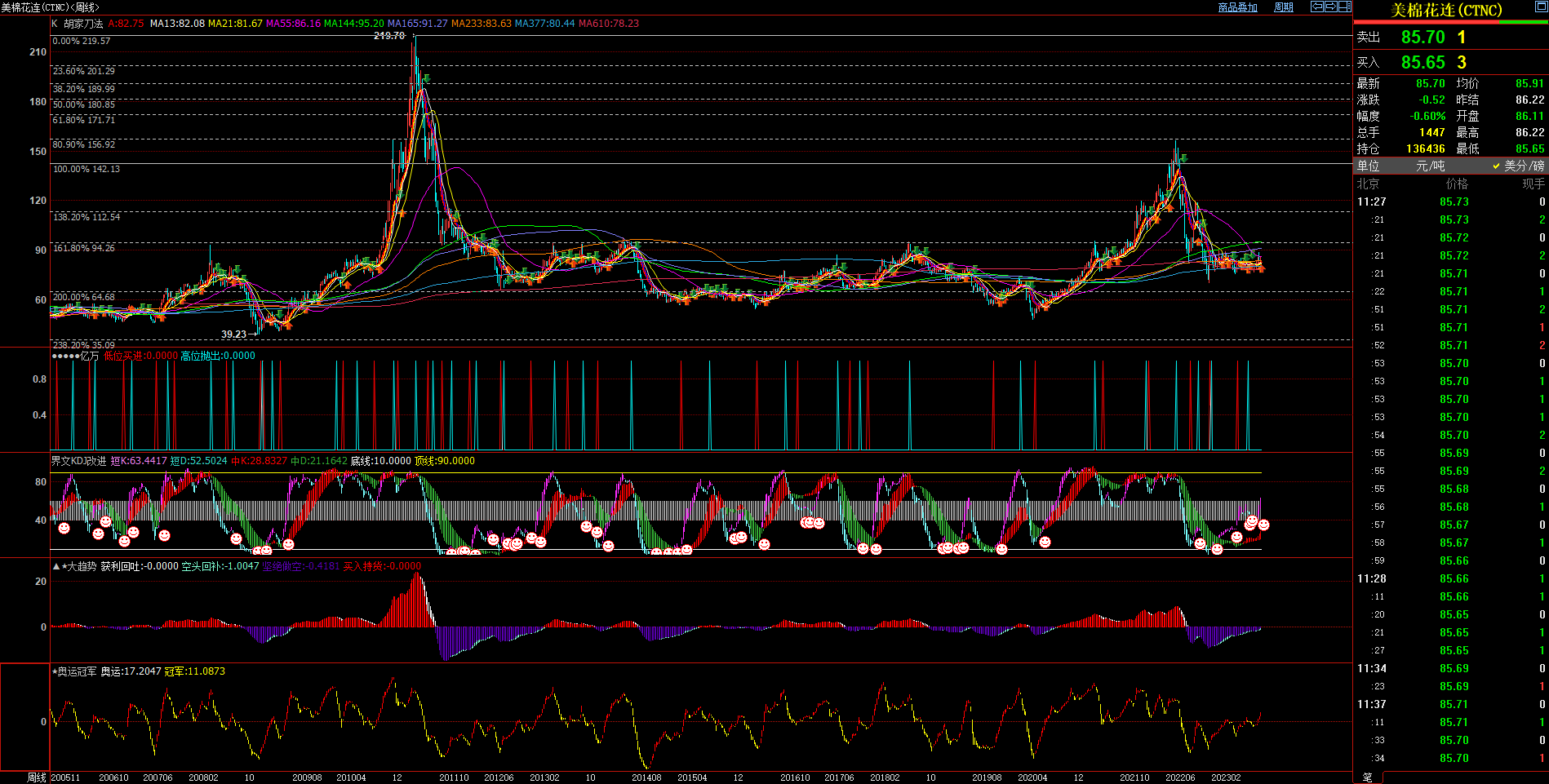Select the checked 美分/磅 unit option
Viewport: 1549px width, 784px height.
1519,166
